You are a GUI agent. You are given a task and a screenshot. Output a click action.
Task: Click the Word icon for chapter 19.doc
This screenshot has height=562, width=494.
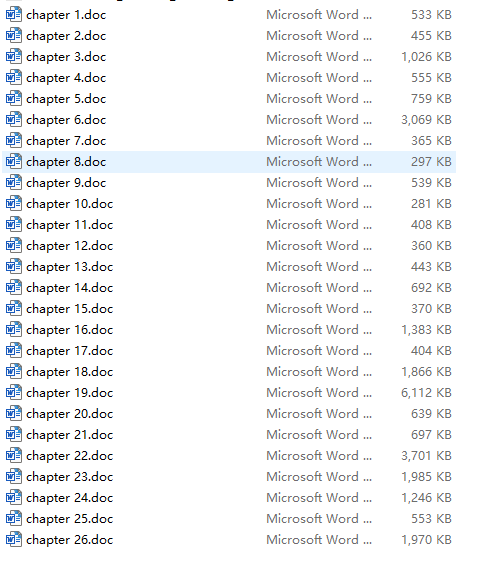14,392
